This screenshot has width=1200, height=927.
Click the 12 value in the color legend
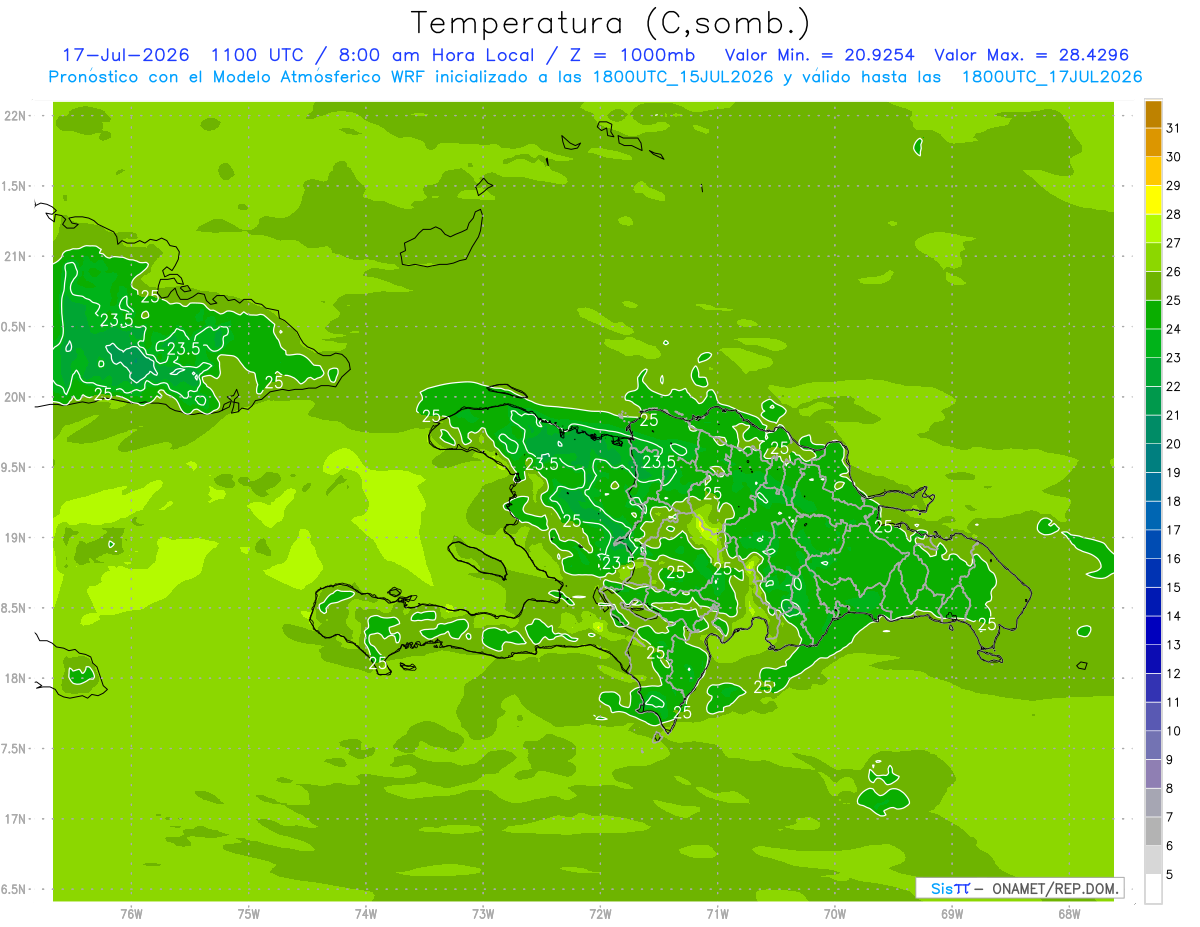point(1174,674)
